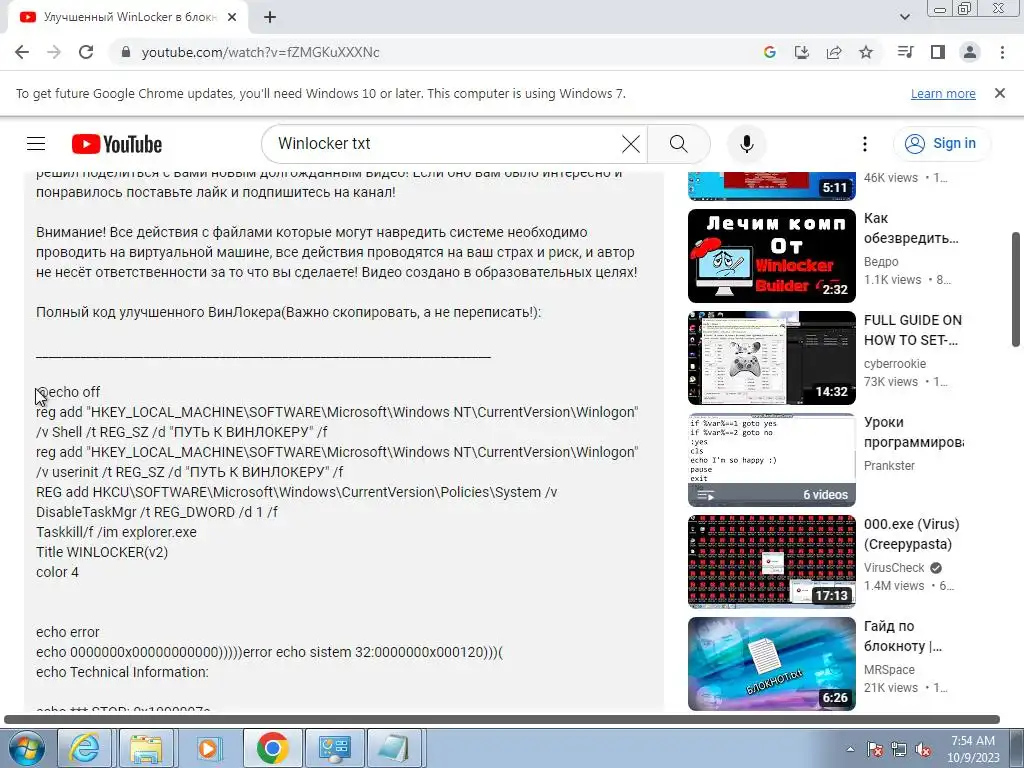Image resolution: width=1024 pixels, height=768 pixels.
Task: Visit the cyberrookie channel name
Action: (x=895, y=364)
